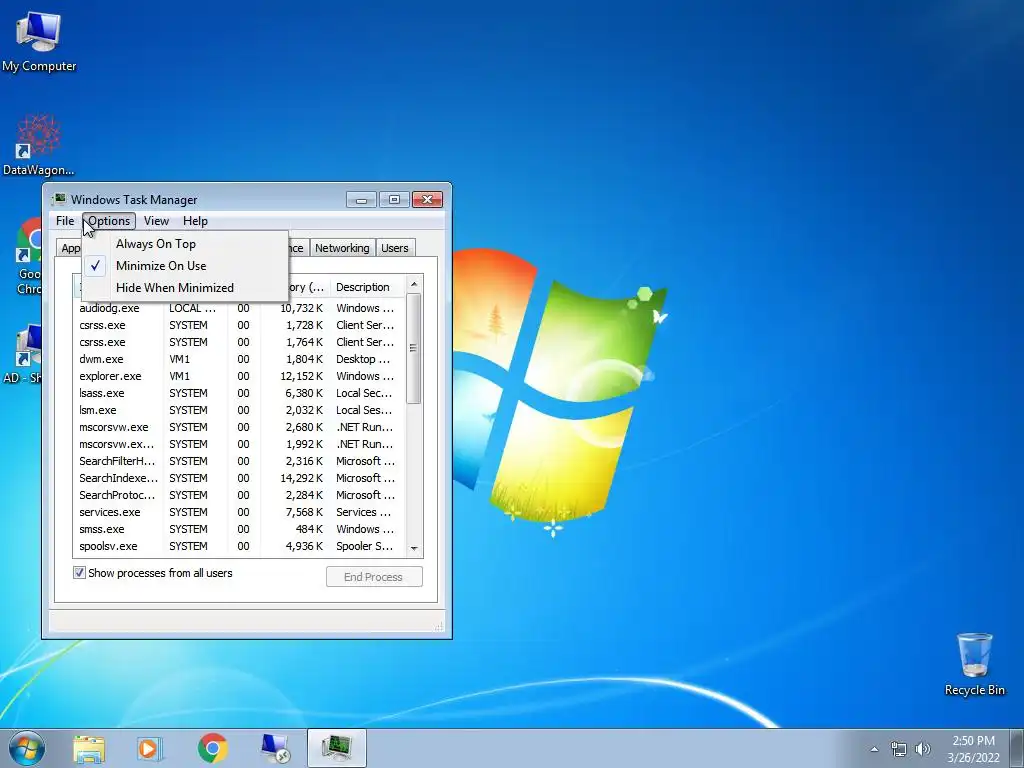Image resolution: width=1024 pixels, height=768 pixels.
Task: Select the Recycle Bin icon
Action: 974,664
